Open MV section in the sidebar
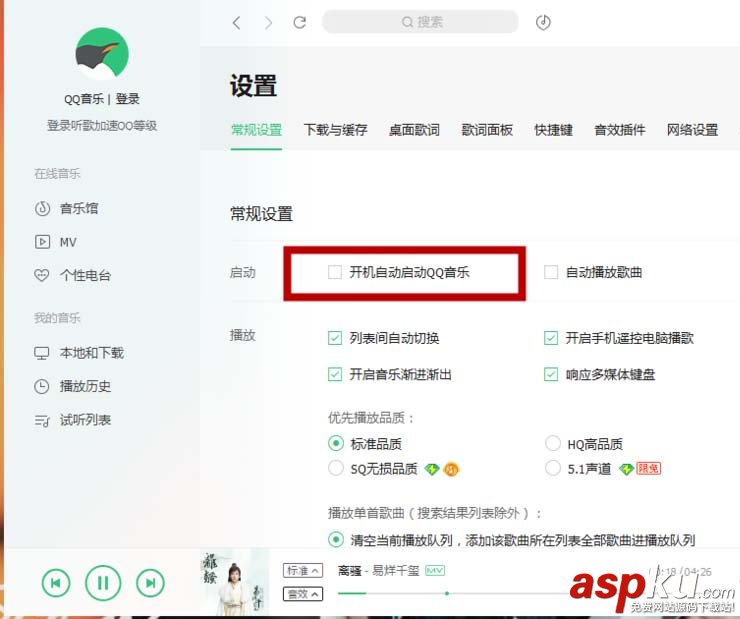Screen dimensions: 740x619 click(x=55, y=242)
